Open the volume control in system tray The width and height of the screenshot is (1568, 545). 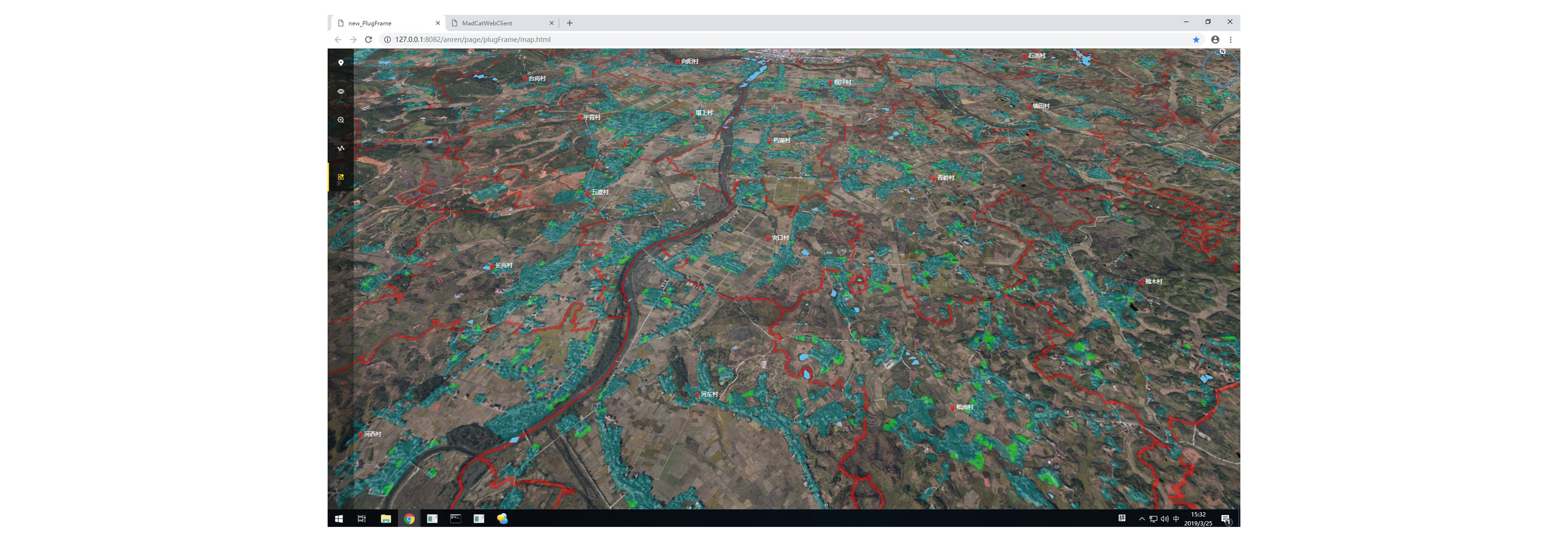[1164, 519]
